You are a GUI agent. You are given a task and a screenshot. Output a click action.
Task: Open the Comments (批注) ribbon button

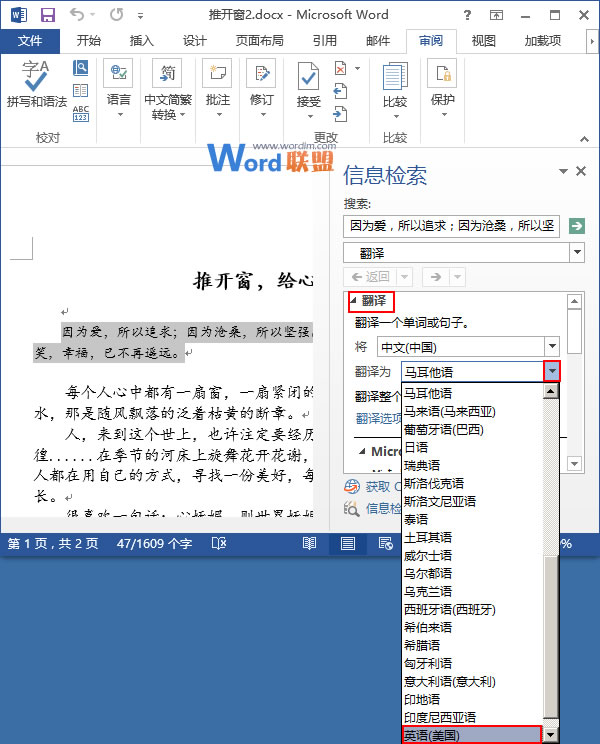pos(217,88)
